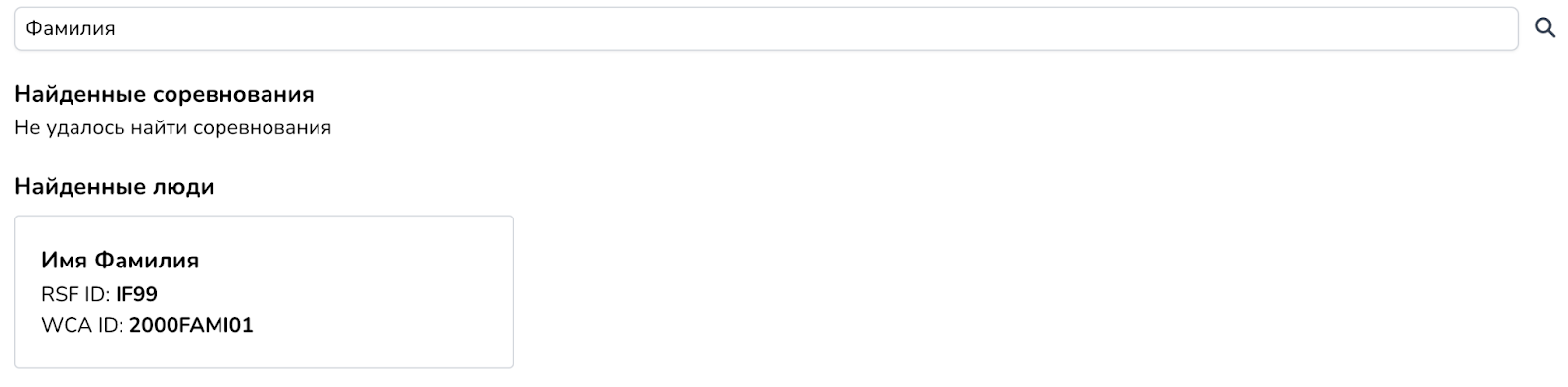Click the WCA ID: label
The height and width of the screenshot is (387, 1568).
point(83,326)
